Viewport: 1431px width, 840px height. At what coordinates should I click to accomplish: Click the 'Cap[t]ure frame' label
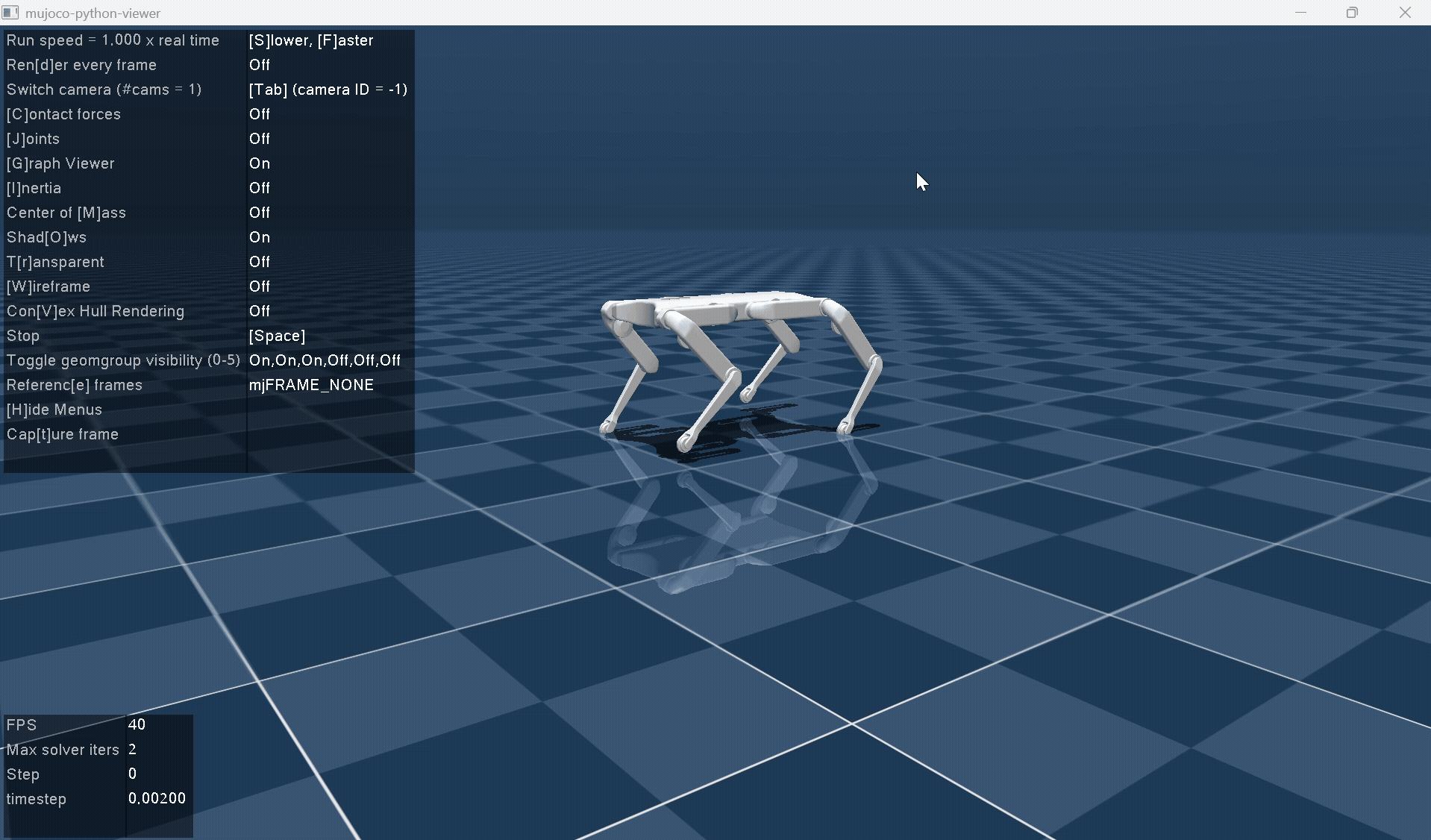[x=63, y=434]
